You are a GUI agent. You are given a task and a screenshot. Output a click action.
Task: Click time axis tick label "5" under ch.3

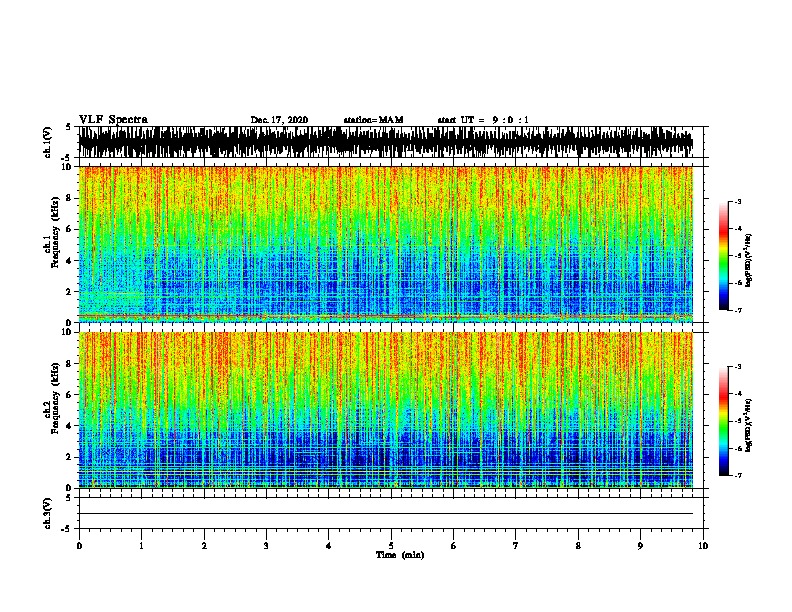coord(391,546)
